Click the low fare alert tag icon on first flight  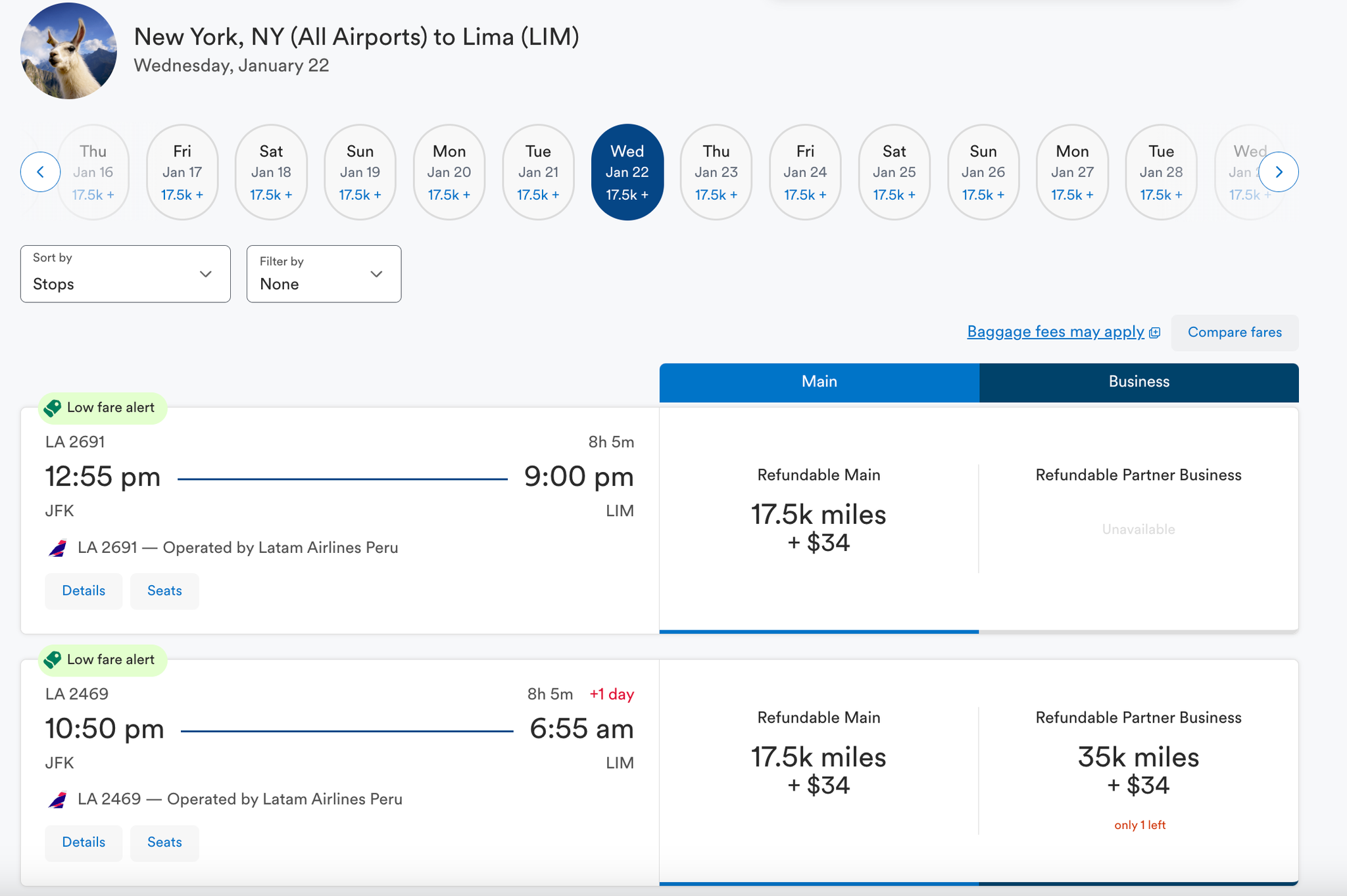54,408
